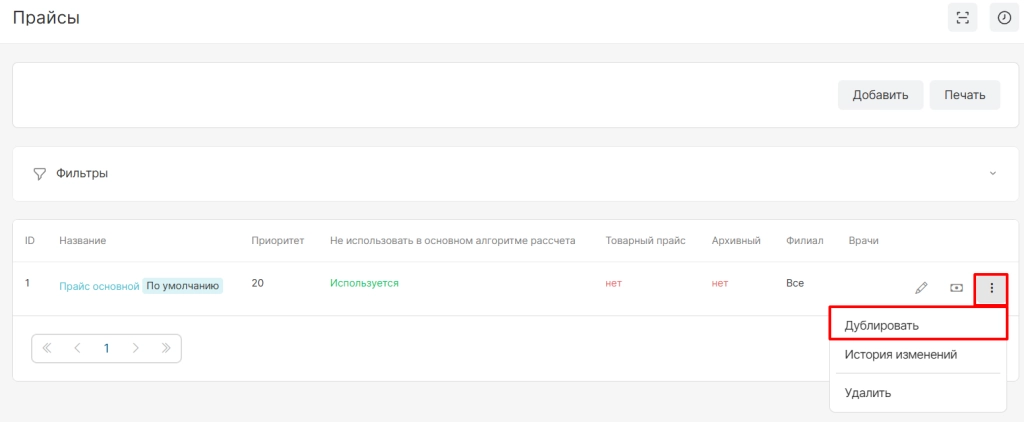Open the three-dot actions menu
The image size is (1024, 422).
(991, 288)
